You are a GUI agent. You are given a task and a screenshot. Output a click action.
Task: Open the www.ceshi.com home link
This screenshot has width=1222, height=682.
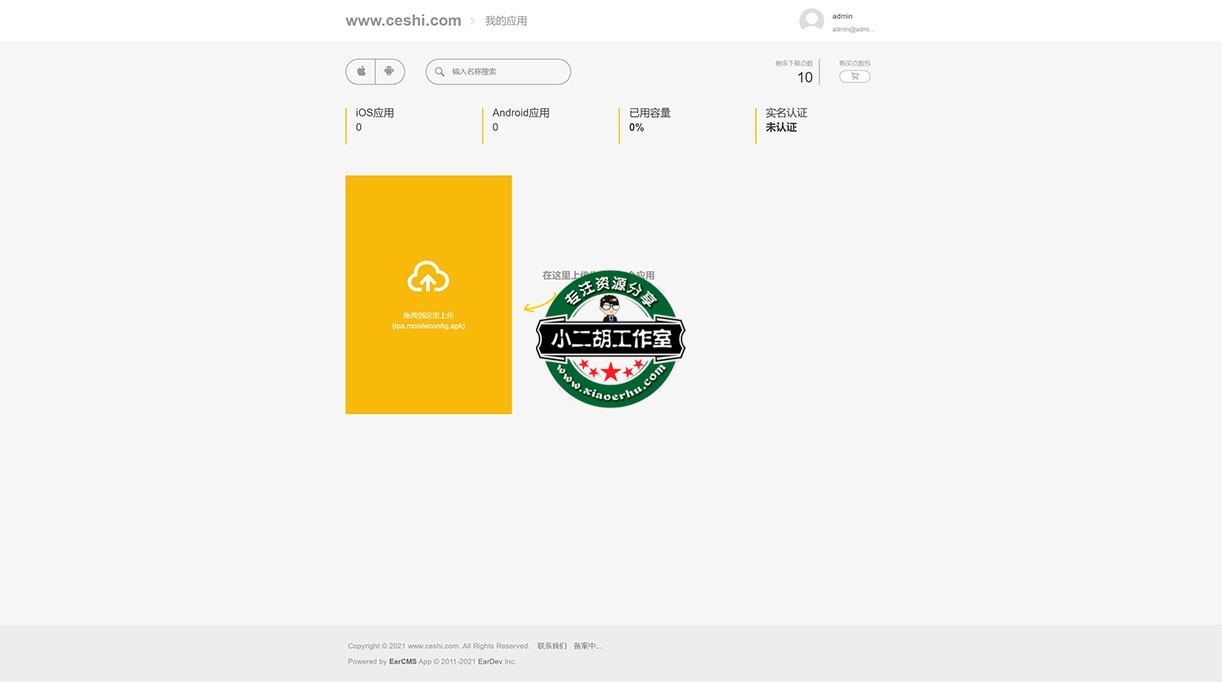[x=403, y=21]
